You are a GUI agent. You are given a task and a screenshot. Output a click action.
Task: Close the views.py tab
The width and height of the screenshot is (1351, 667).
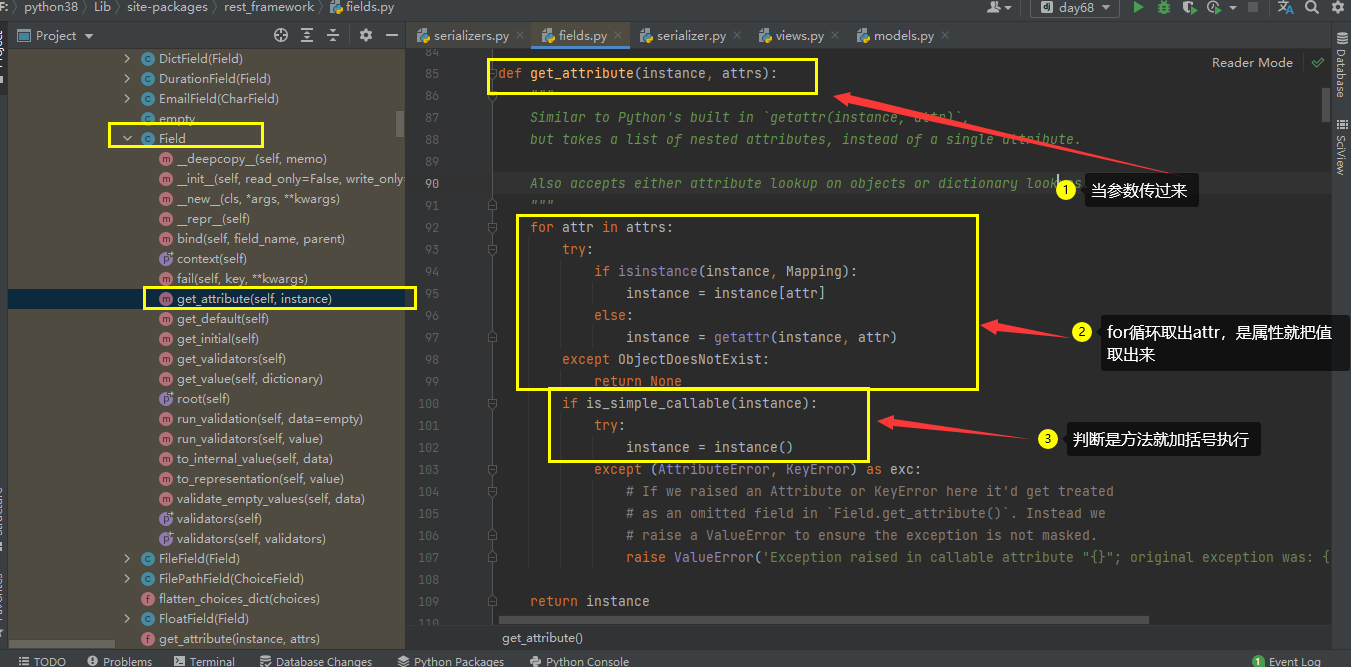pyautogui.click(x=835, y=36)
